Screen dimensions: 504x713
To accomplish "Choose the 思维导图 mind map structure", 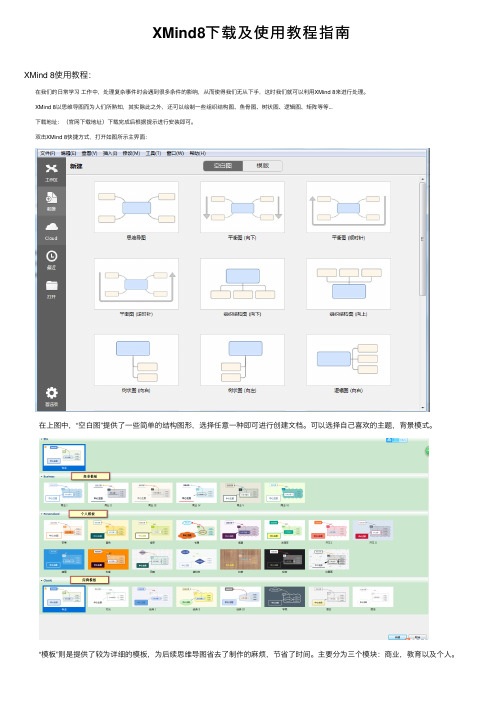I will (x=136, y=207).
